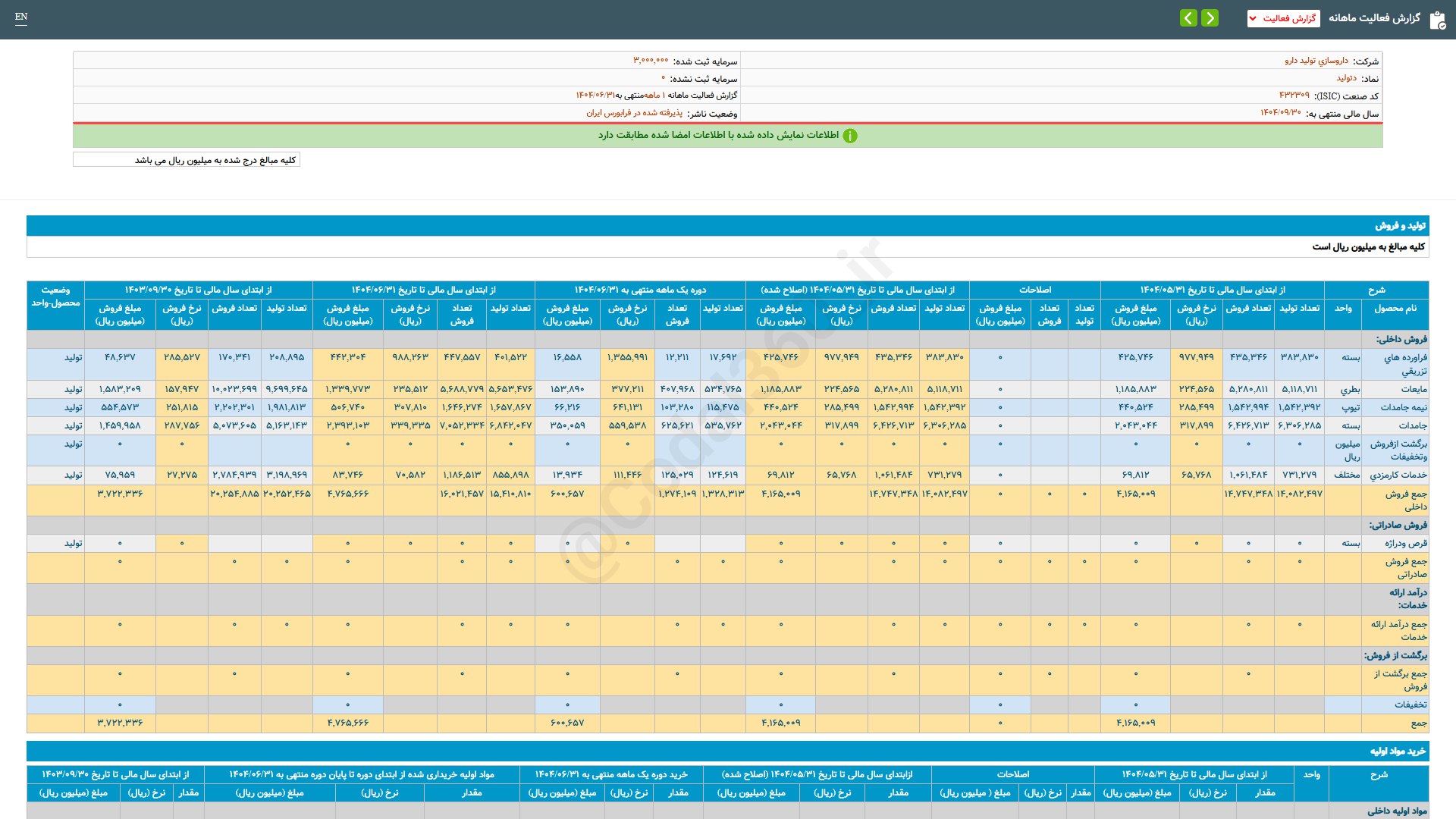The image size is (1456, 819).
Task: Click the وضعیت محصول-واحد column header
Action: 55,297
